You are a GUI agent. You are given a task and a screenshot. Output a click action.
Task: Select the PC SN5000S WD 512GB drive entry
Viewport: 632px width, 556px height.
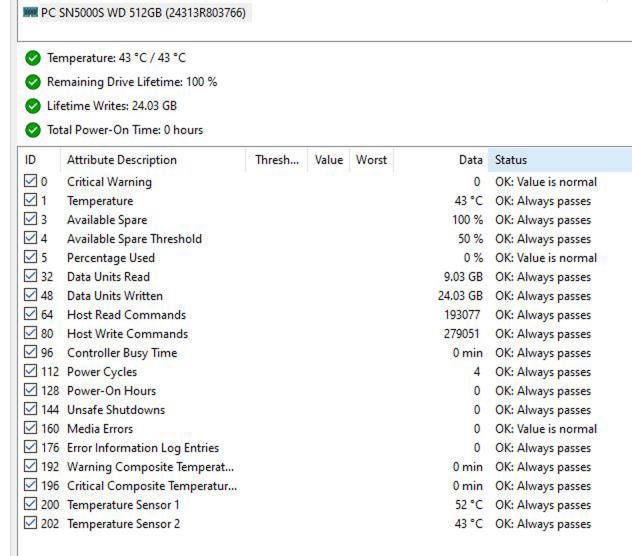(x=137, y=13)
